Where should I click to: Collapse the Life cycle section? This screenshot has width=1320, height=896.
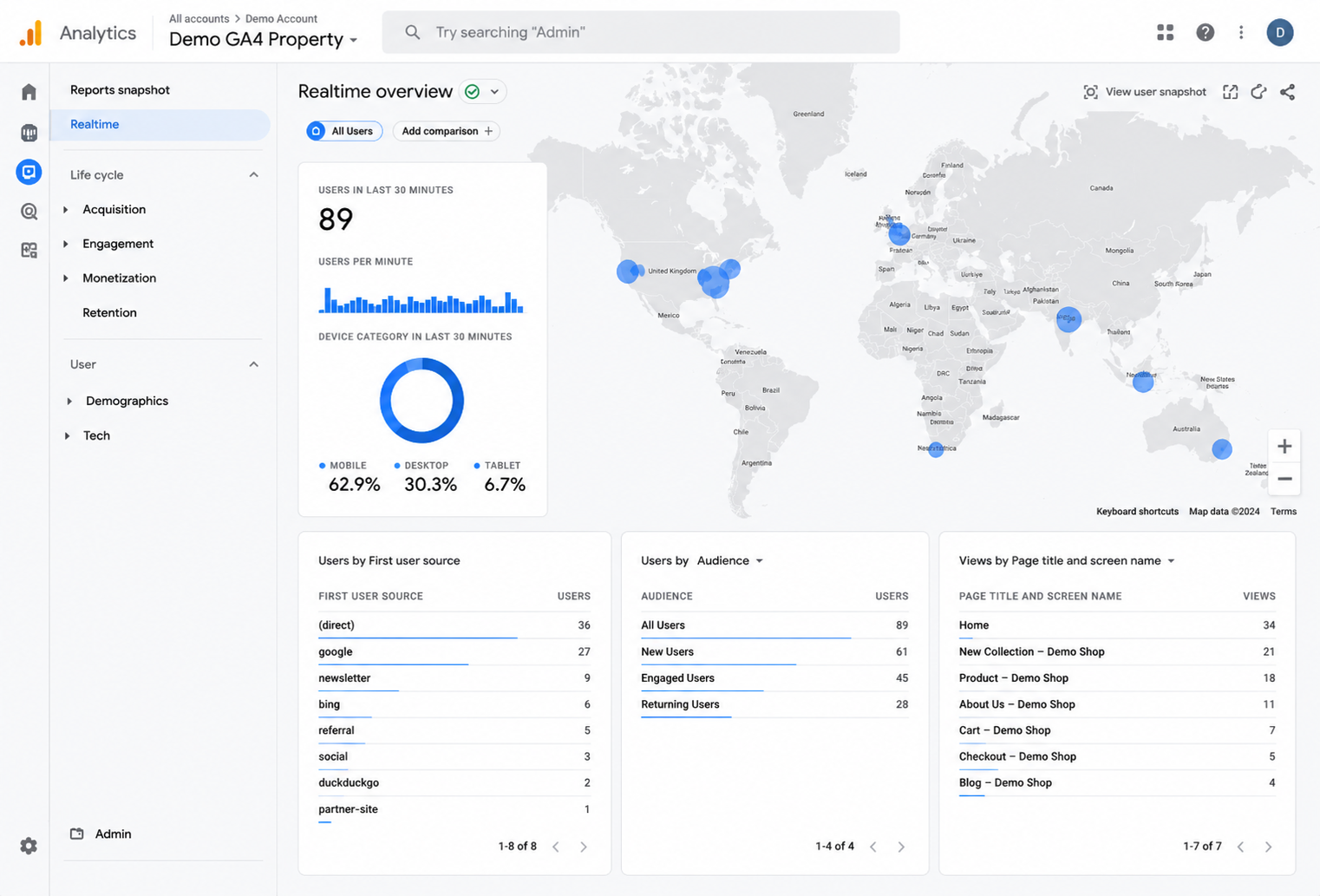tap(253, 174)
